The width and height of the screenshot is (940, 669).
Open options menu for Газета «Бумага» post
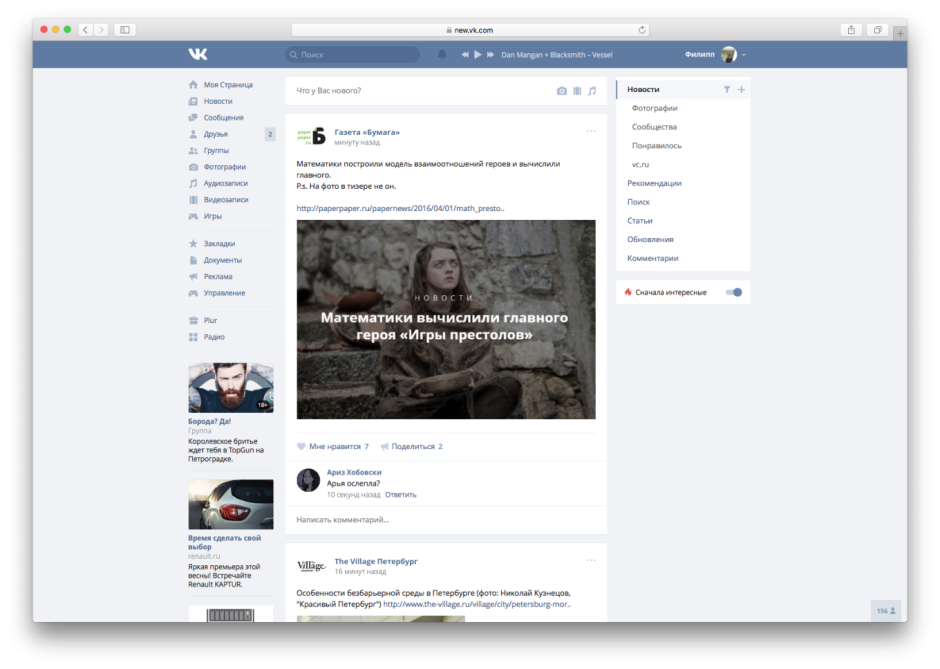click(x=591, y=131)
